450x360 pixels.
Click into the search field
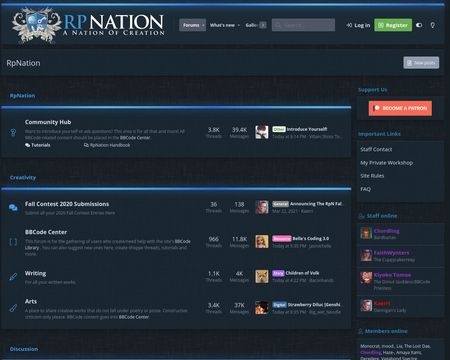(303, 25)
